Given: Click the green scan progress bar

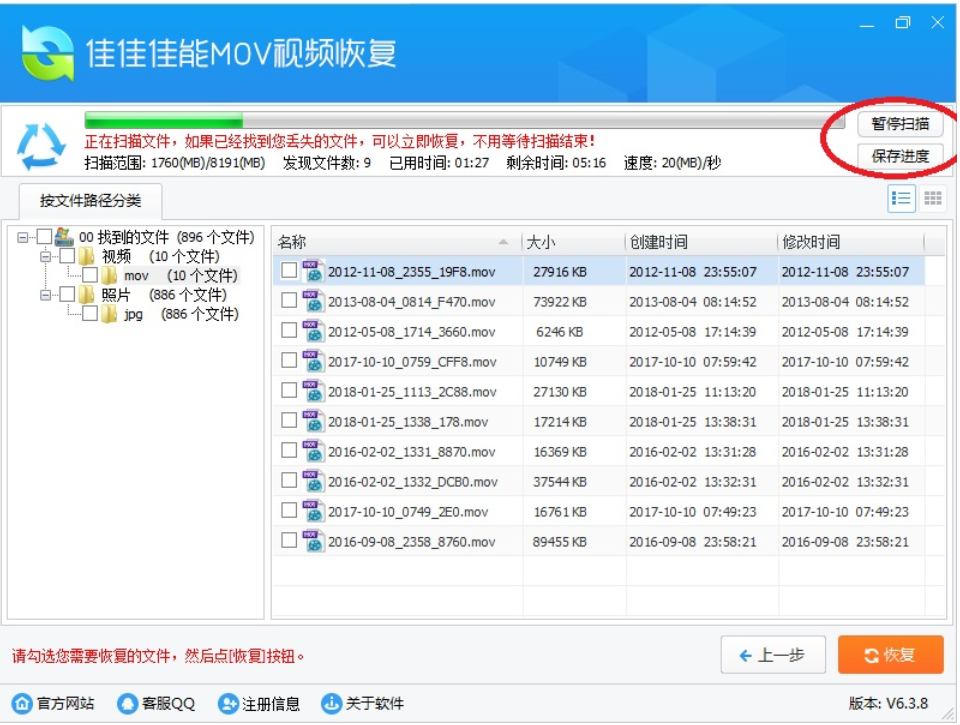Looking at the screenshot, I should 164,119.
